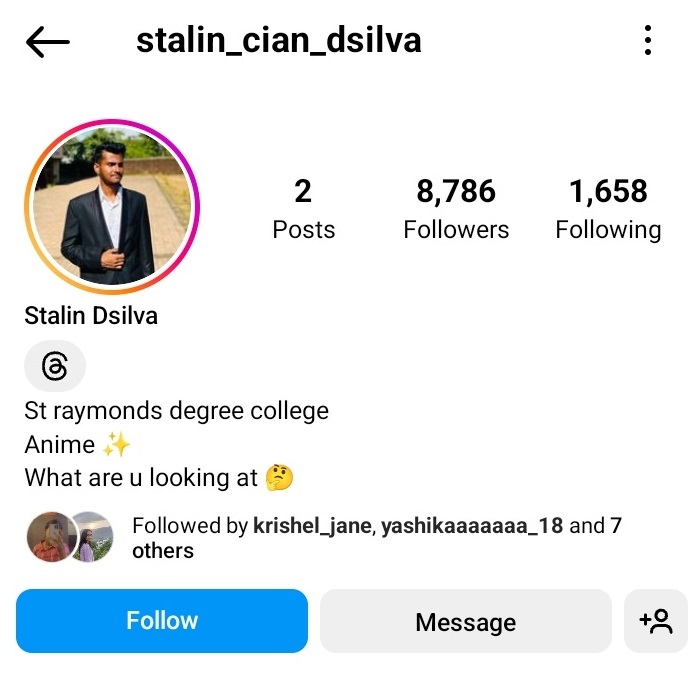Send a Message to this profile
The width and height of the screenshot is (696, 673).
tap(466, 621)
